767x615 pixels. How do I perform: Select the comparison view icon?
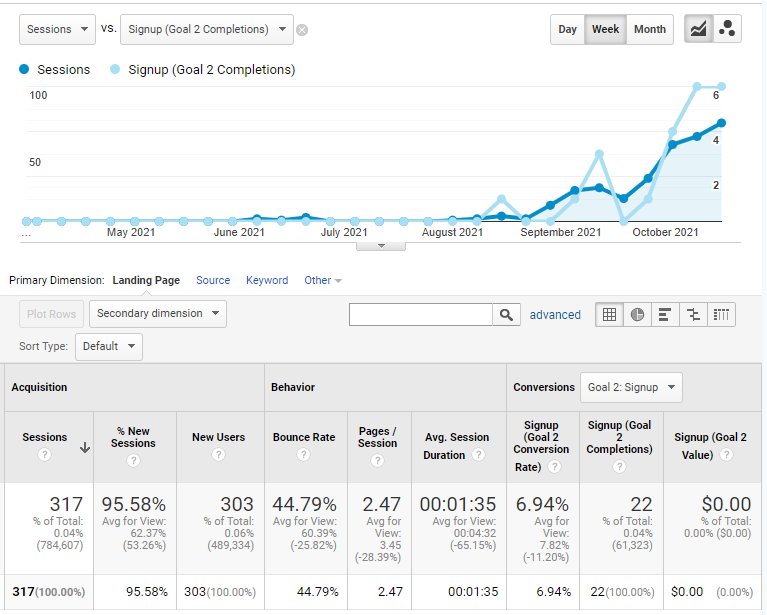693,315
